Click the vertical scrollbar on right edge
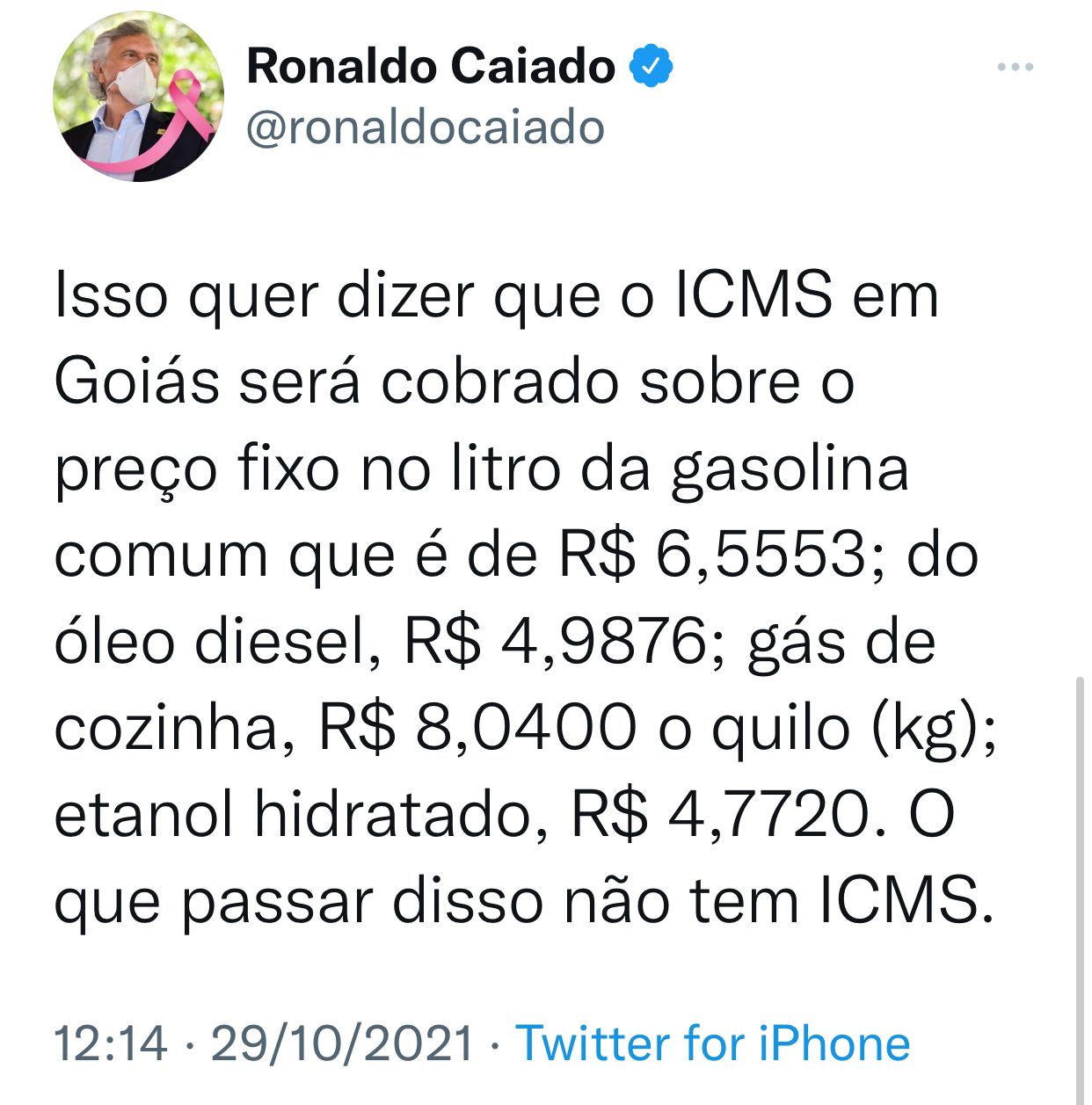The height and width of the screenshot is (1105, 1092). (x=1080, y=890)
